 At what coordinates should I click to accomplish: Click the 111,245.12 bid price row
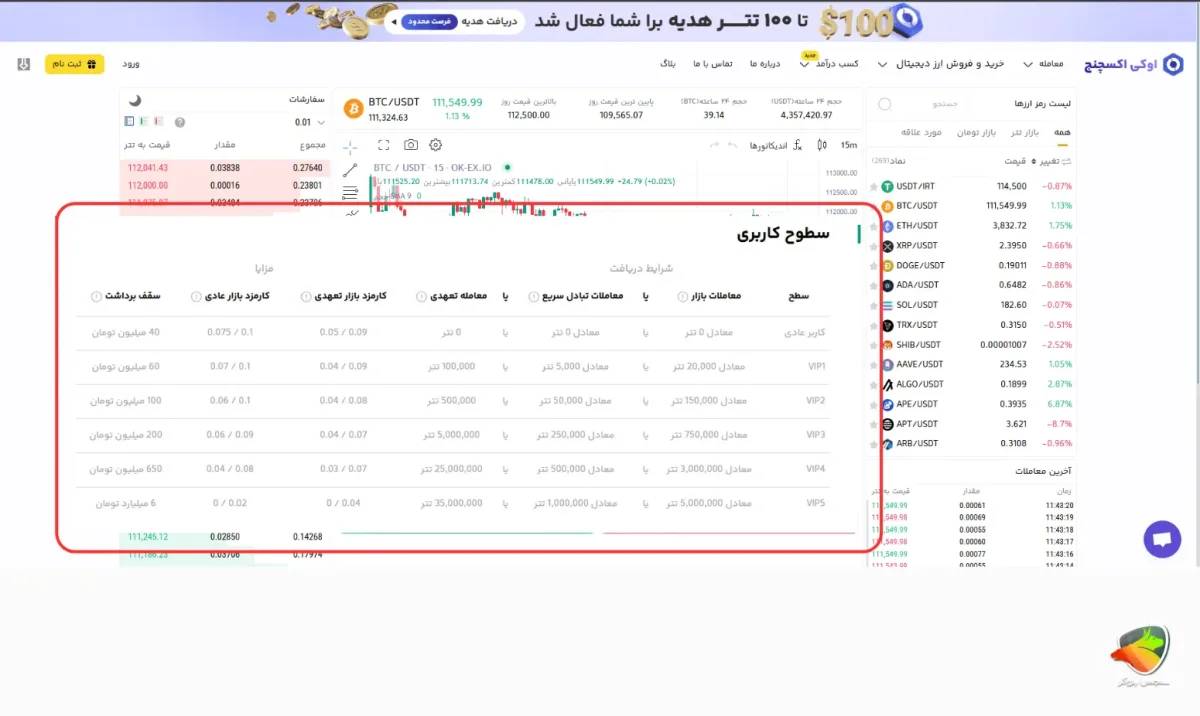coord(225,538)
